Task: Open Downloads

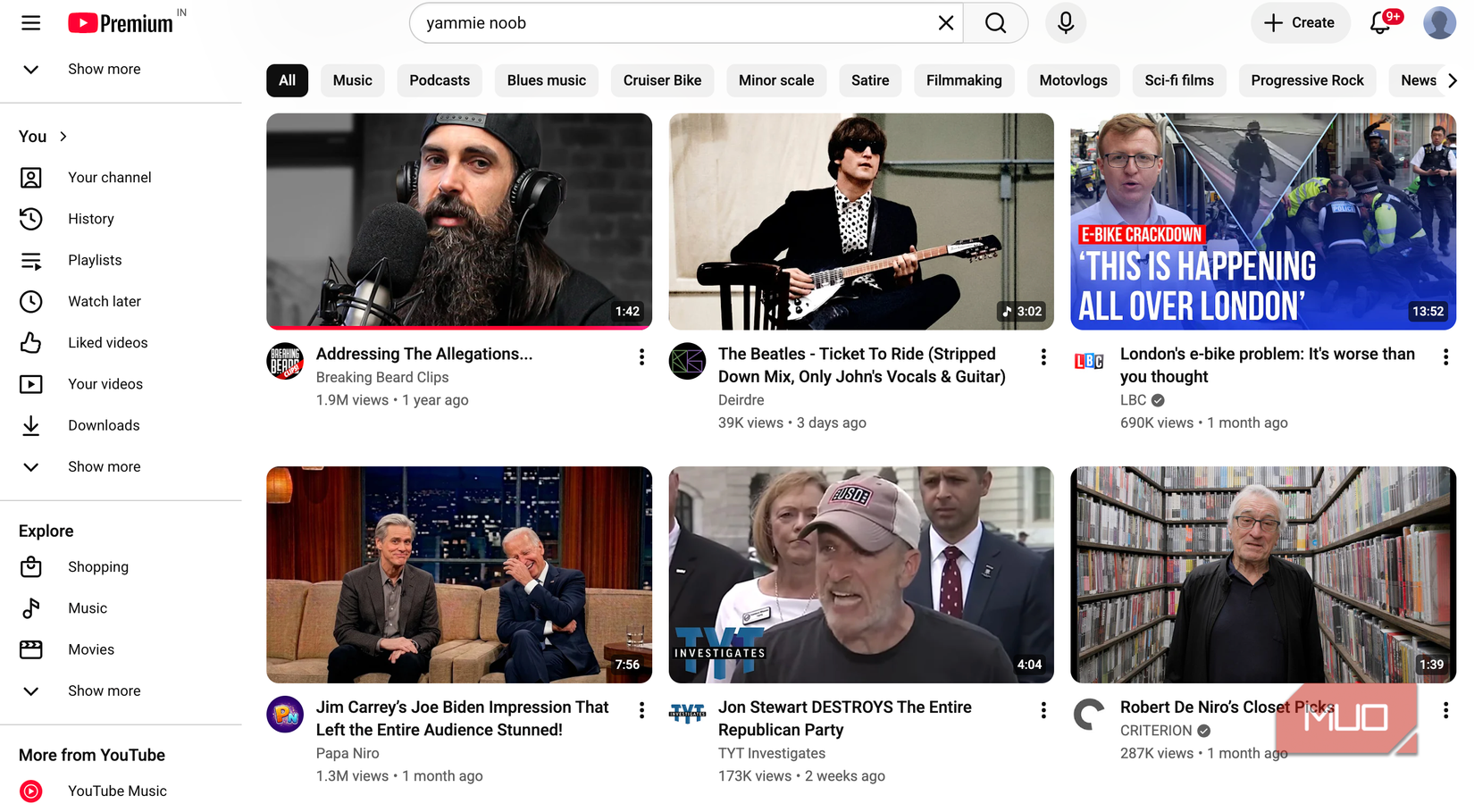Action: tap(121, 425)
